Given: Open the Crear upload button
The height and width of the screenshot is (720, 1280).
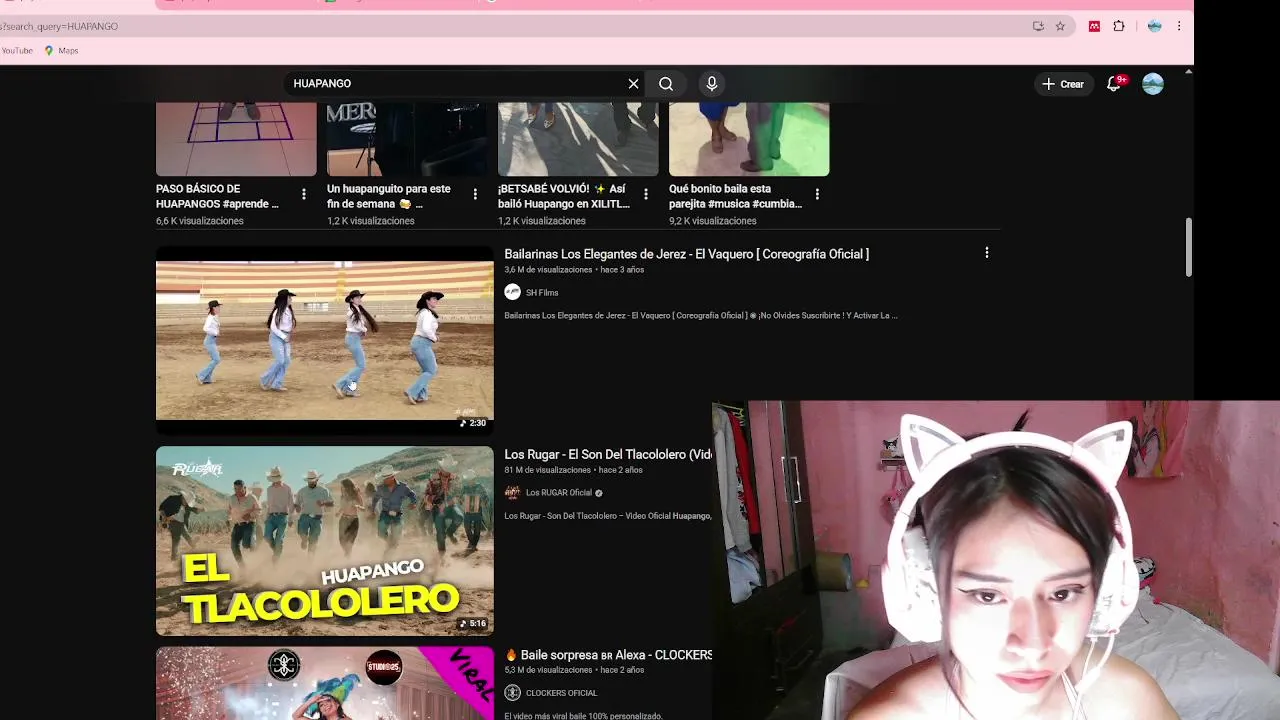Looking at the screenshot, I should click(1063, 84).
